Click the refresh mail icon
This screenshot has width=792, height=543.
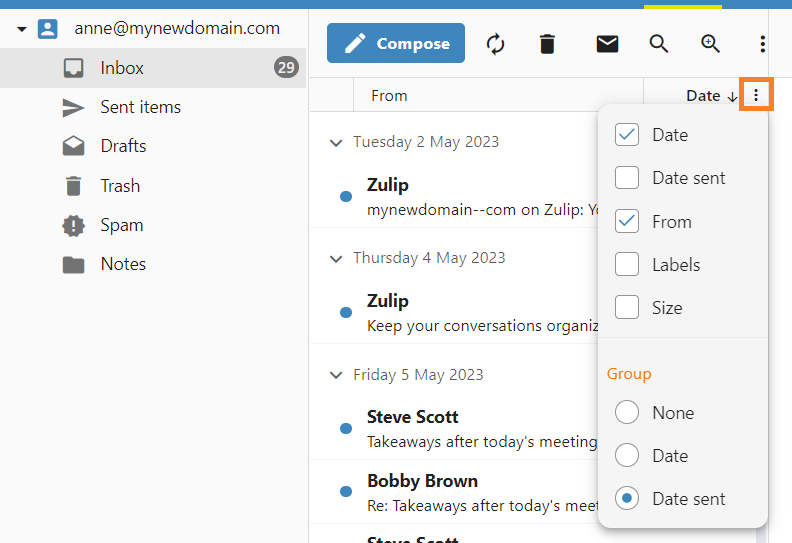point(495,44)
